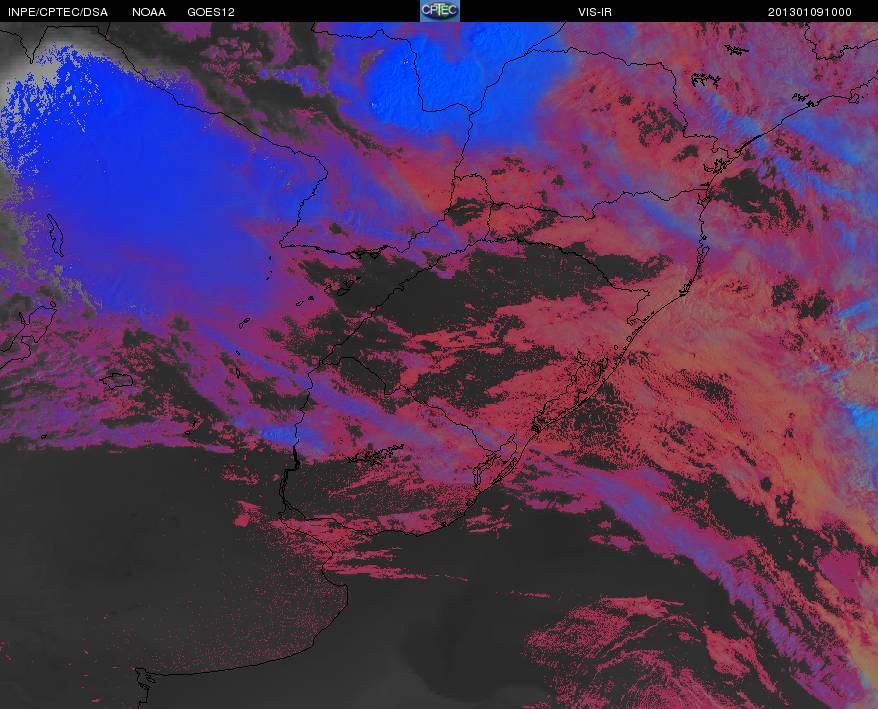Select the NOAA label in header
This screenshot has width=878, height=709.
(x=149, y=12)
